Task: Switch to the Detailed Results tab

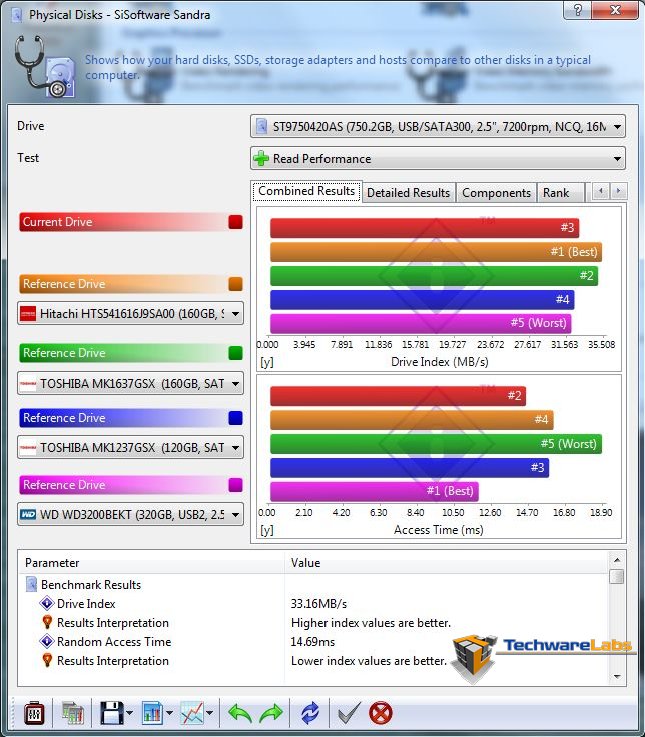Action: click(x=409, y=193)
